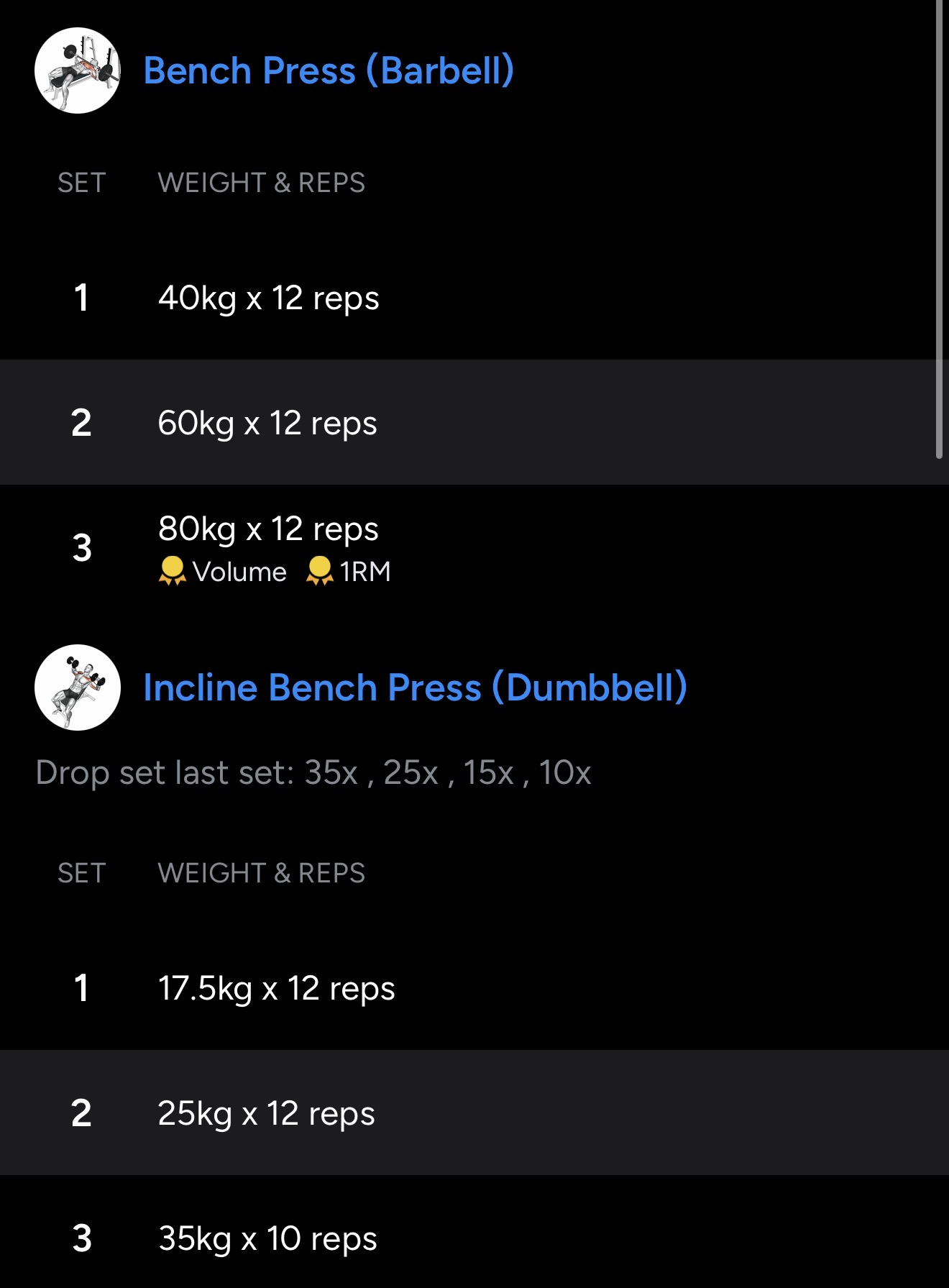Select the 40kg x 12 reps set

(x=268, y=298)
